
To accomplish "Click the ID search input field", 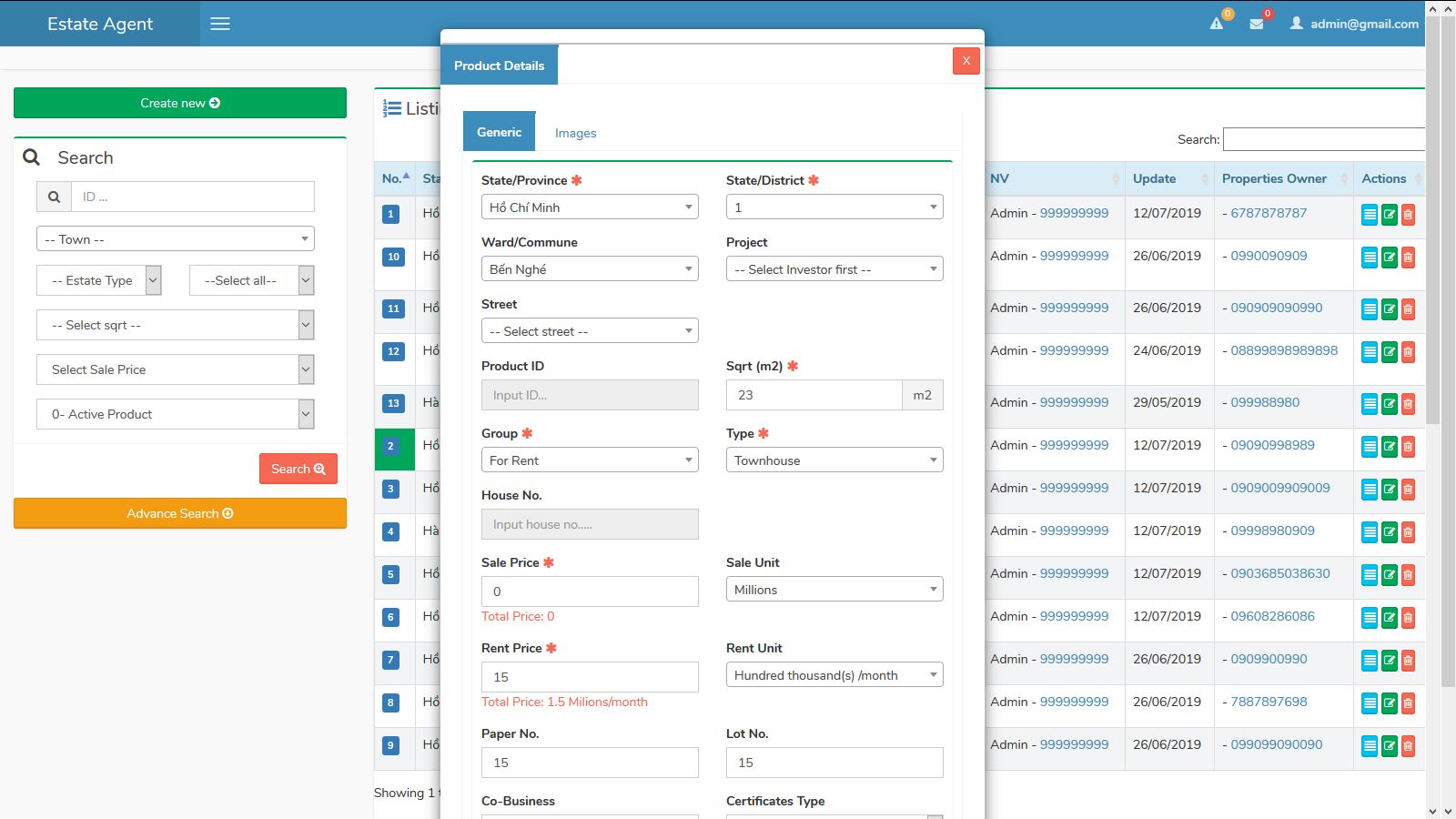I will 193,197.
